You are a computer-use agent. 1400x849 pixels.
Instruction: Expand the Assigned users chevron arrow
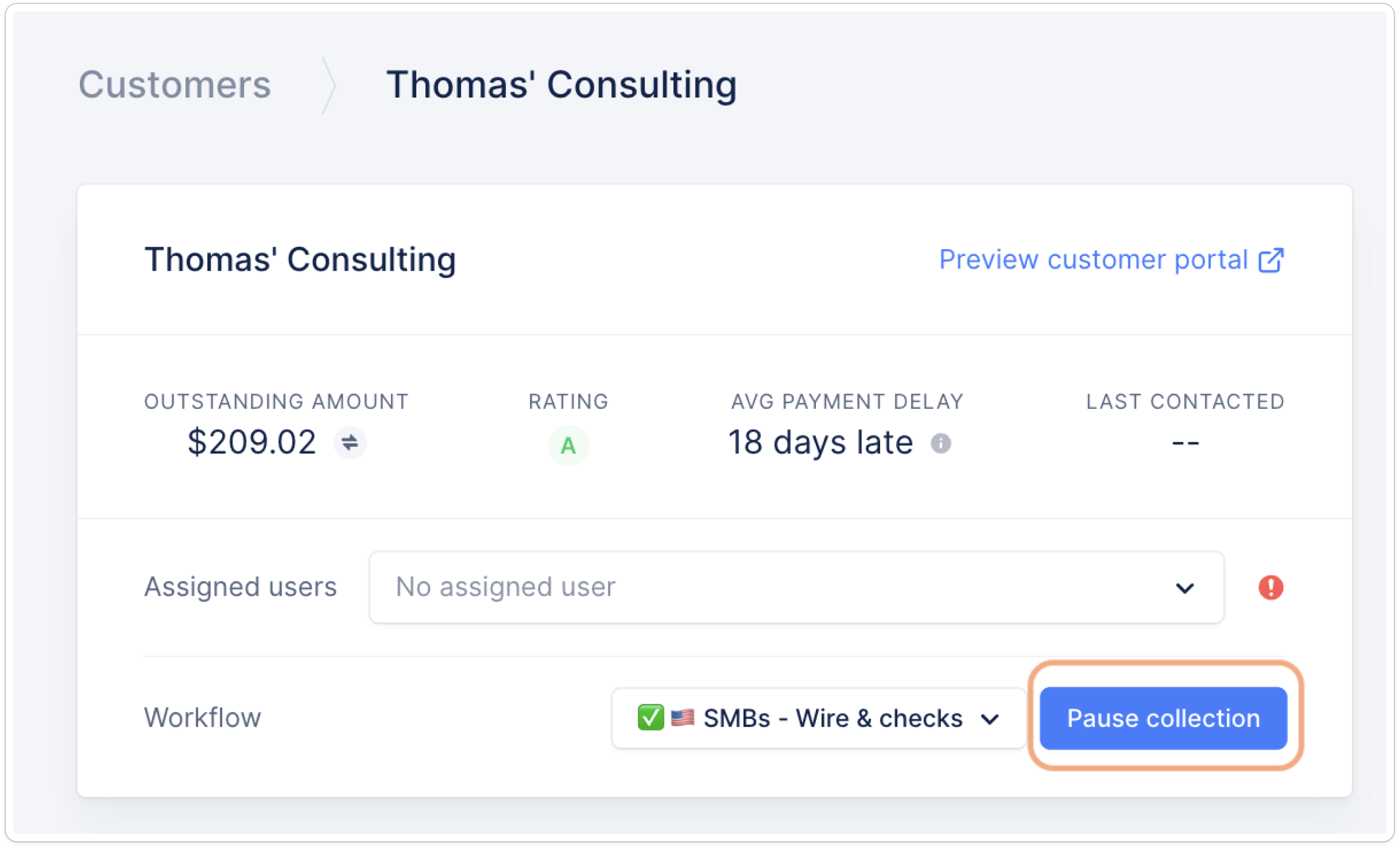[1184, 588]
